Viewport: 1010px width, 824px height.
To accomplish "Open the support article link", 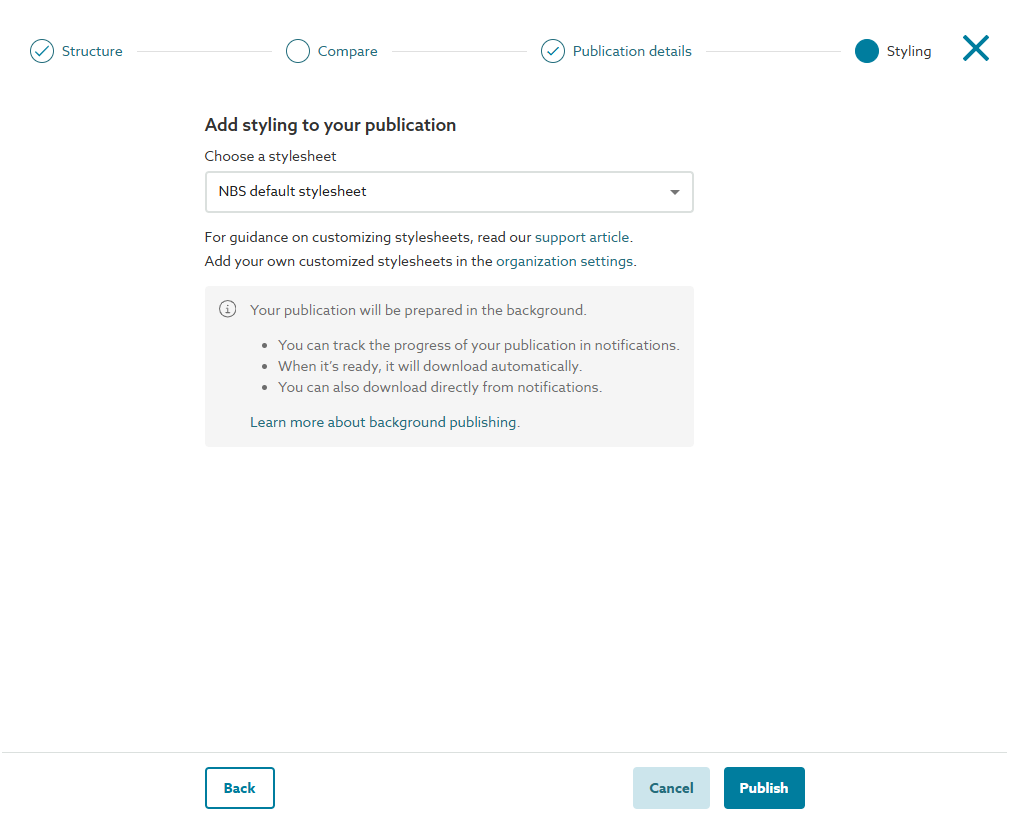I will pos(582,237).
